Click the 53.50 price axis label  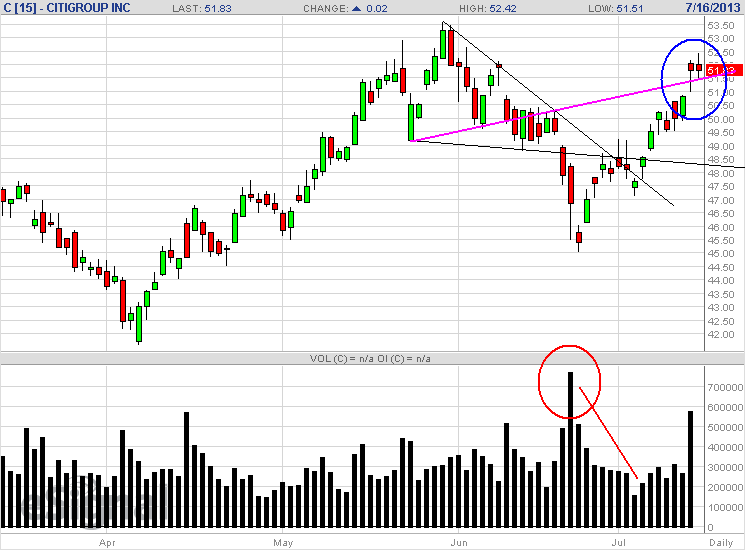coord(721,25)
